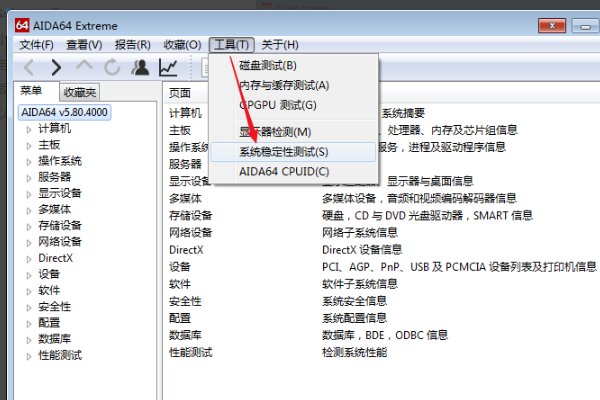Switch to the 收藏夹 tab
This screenshot has width=600, height=400.
click(x=80, y=92)
